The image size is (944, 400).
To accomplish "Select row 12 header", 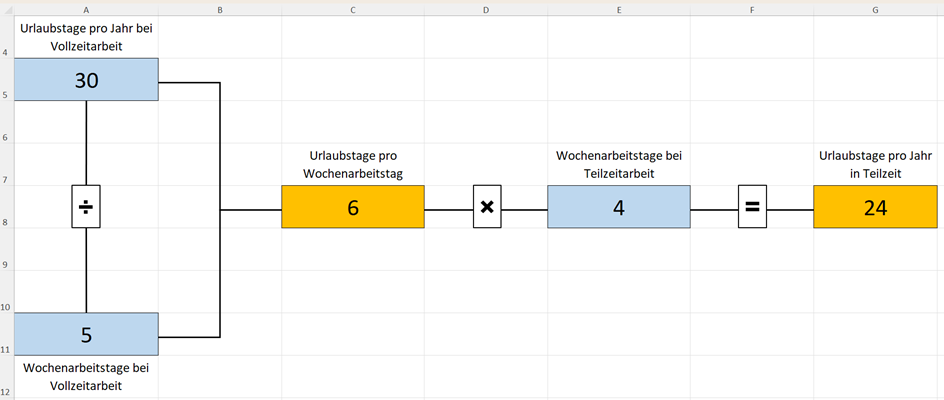I will (6, 392).
